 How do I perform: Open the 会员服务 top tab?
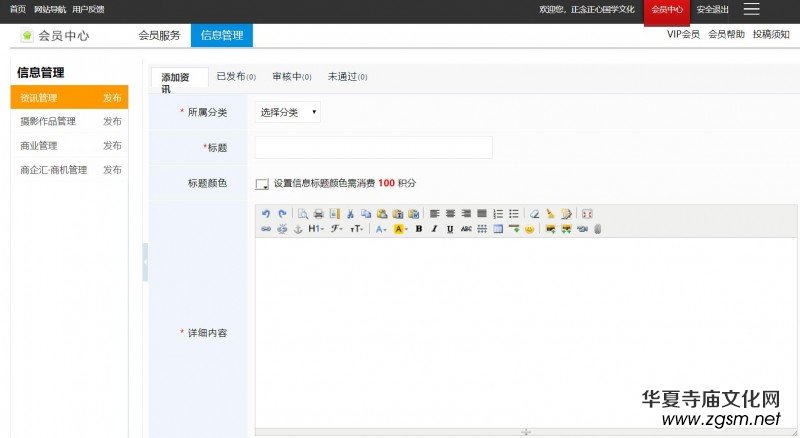coord(159,35)
